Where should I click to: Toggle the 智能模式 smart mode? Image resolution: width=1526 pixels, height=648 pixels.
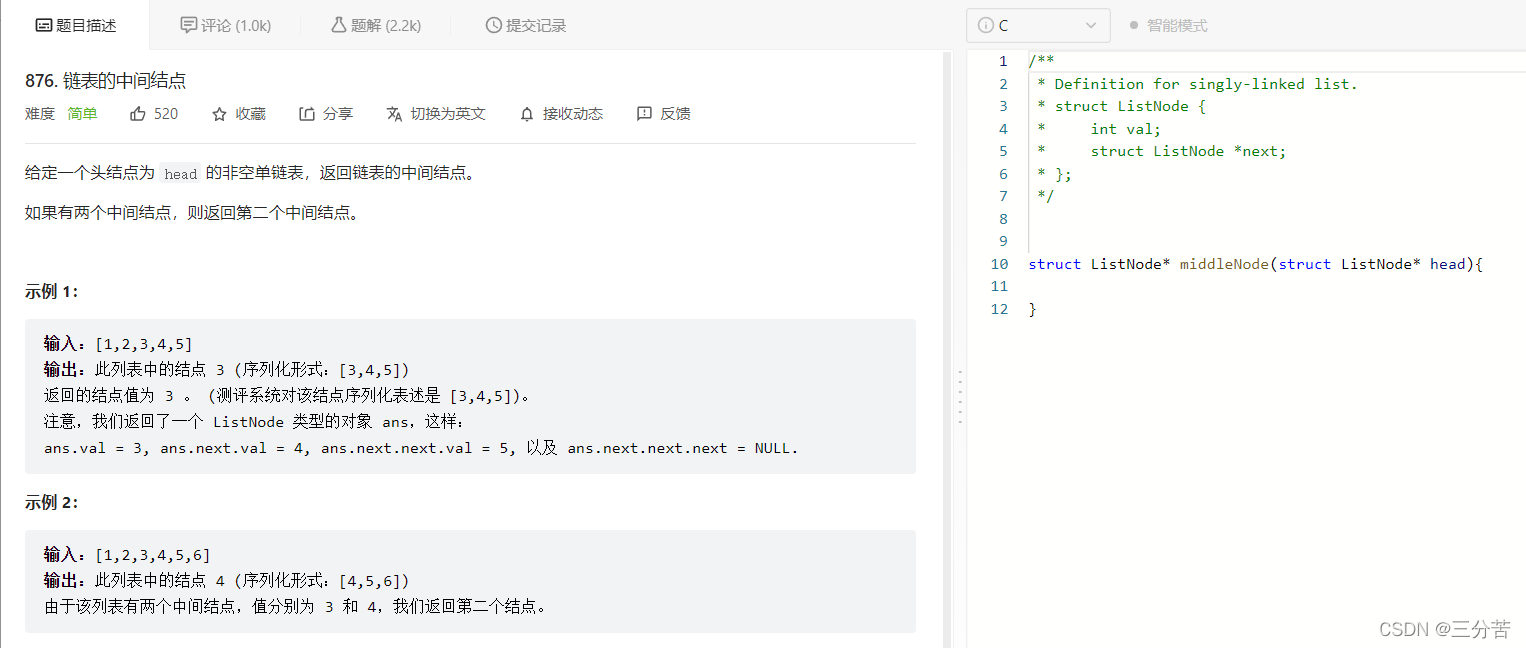(x=1168, y=26)
